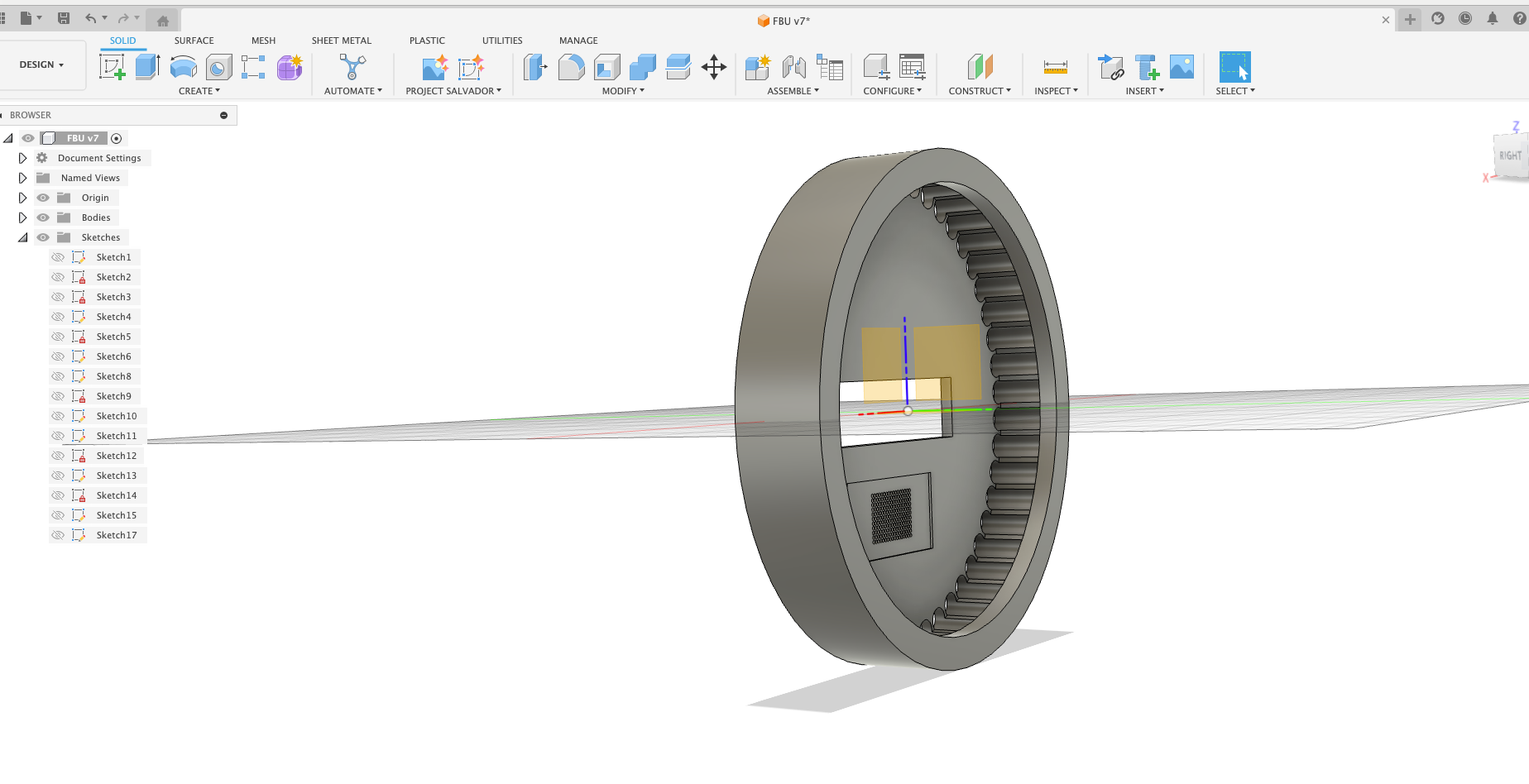Switch to the MESH tab
This screenshot has width=1529, height=784.
click(263, 41)
